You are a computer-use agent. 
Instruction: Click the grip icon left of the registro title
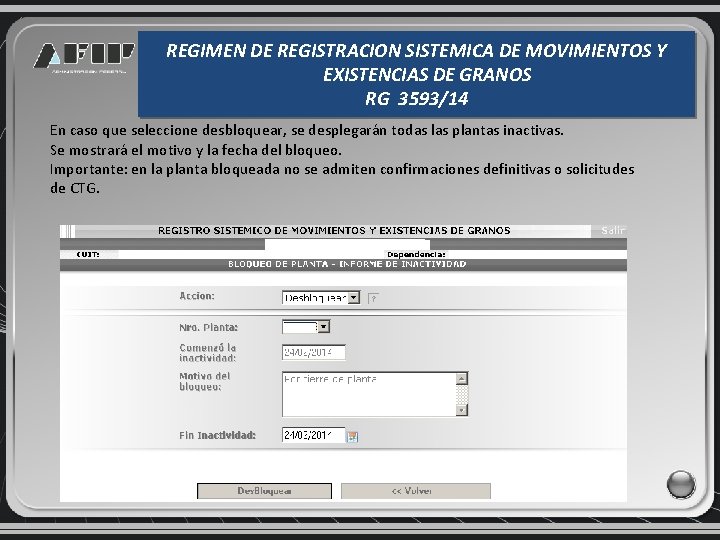[68, 231]
